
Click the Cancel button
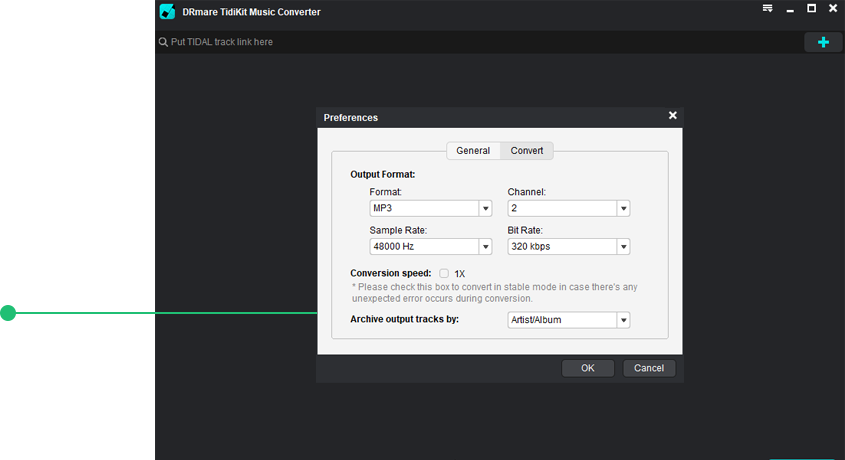click(649, 368)
